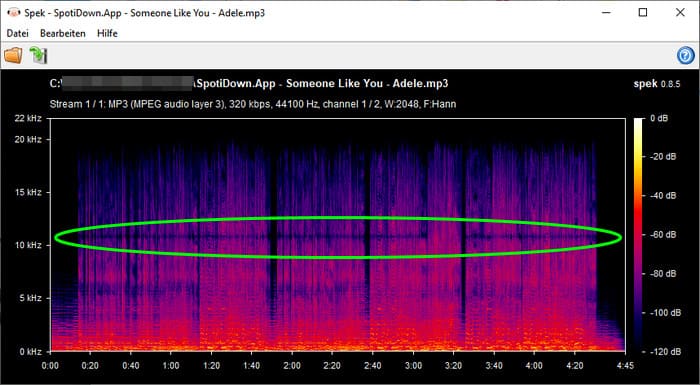This screenshot has width=700, height=385.
Task: Click the '-60 dB' scale label
Action: tap(662, 234)
